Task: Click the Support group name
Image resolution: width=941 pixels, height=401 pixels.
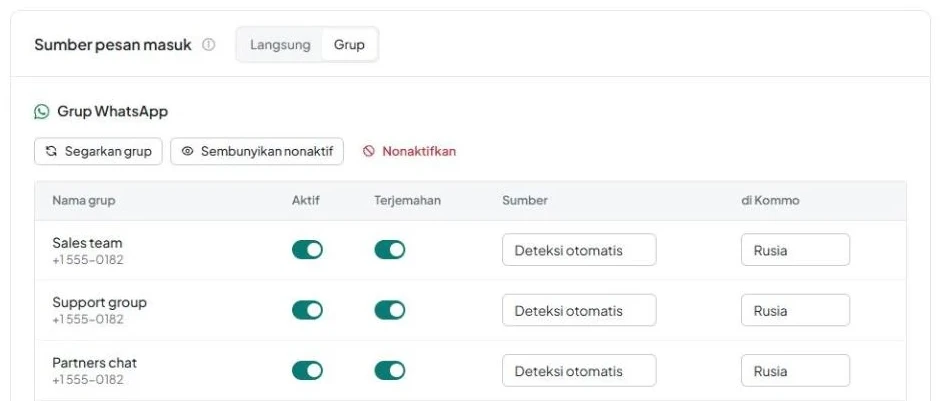Action: coord(99,303)
